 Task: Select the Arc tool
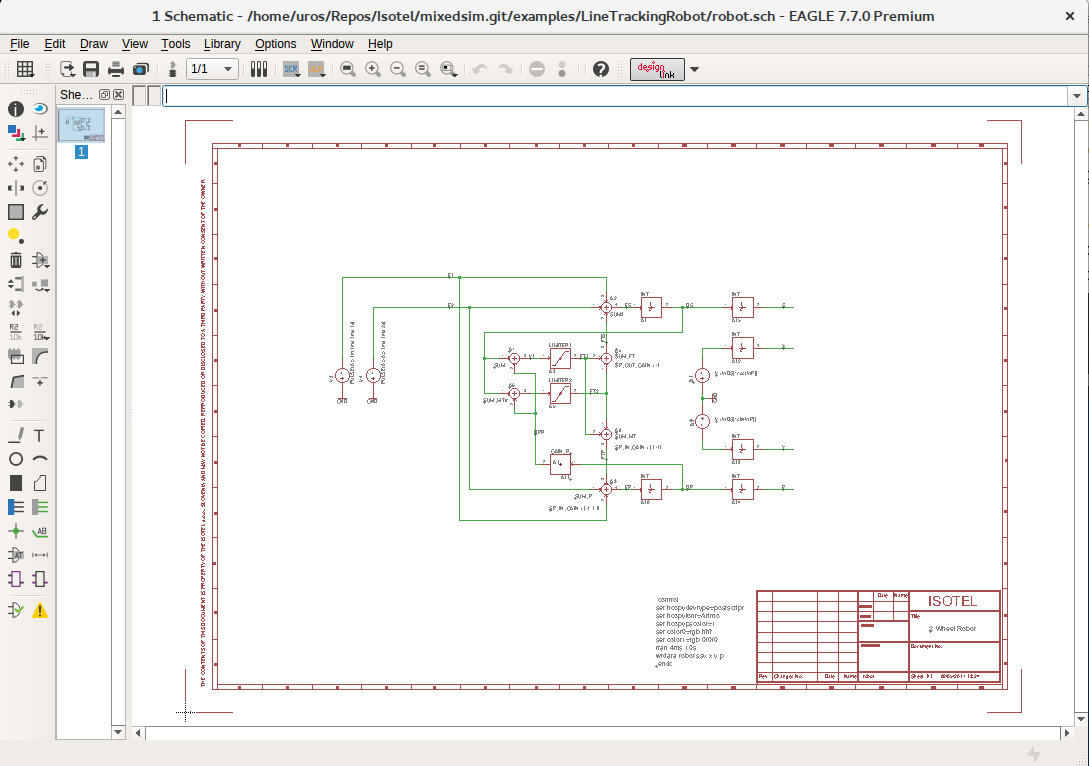click(x=40, y=459)
